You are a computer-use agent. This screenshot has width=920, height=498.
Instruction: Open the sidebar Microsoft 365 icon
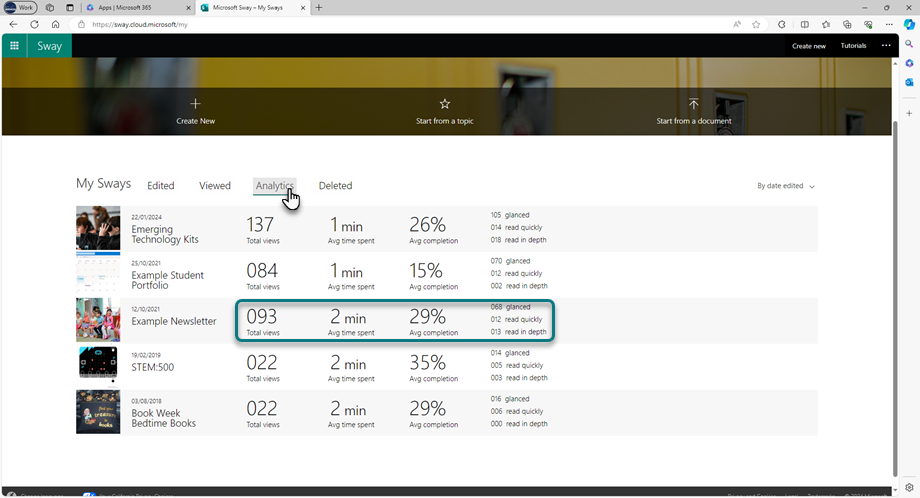click(x=909, y=63)
